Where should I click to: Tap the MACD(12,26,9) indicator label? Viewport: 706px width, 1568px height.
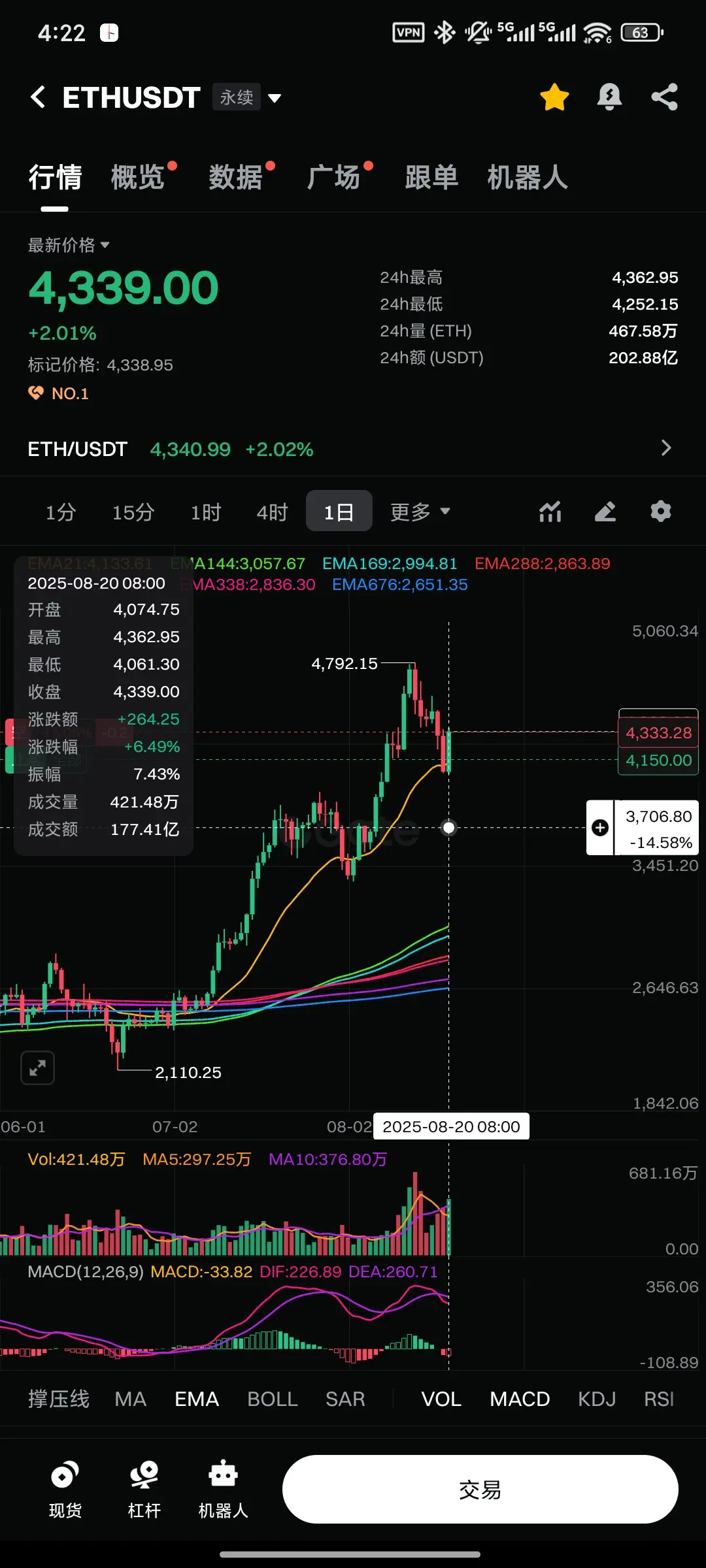point(86,1271)
